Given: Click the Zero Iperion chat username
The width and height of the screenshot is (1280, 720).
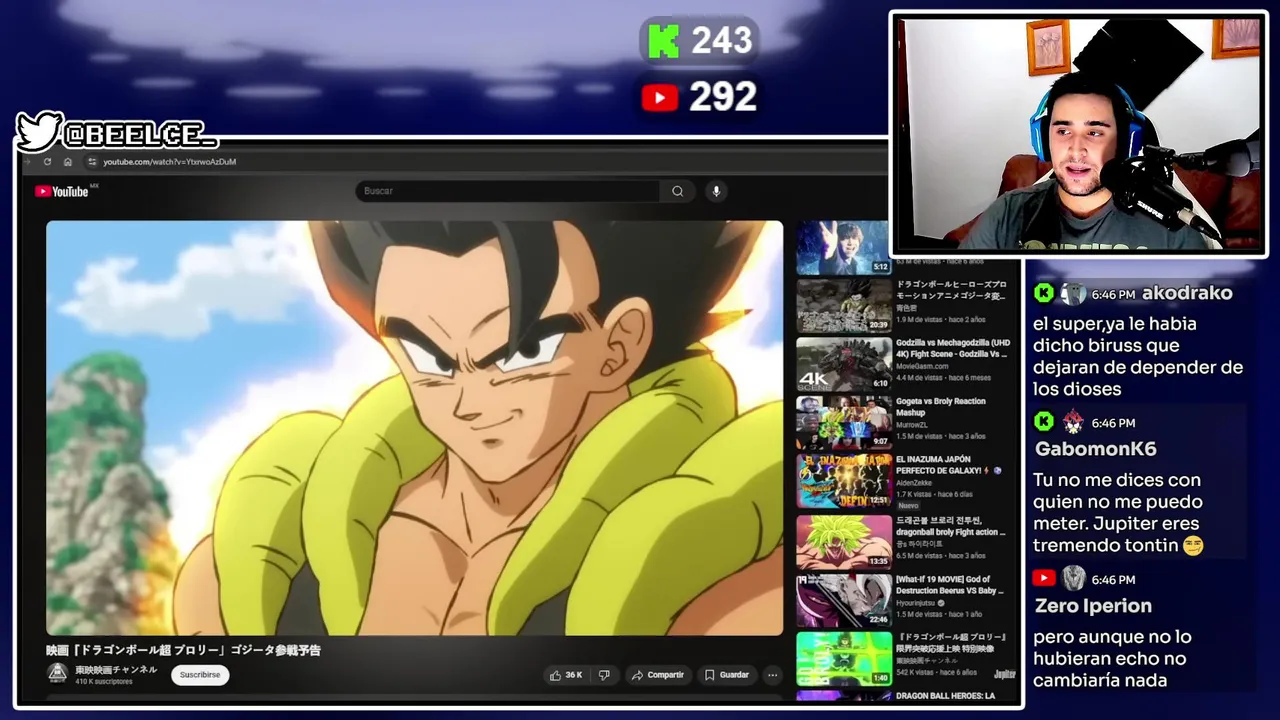Looking at the screenshot, I should click(x=1093, y=606).
